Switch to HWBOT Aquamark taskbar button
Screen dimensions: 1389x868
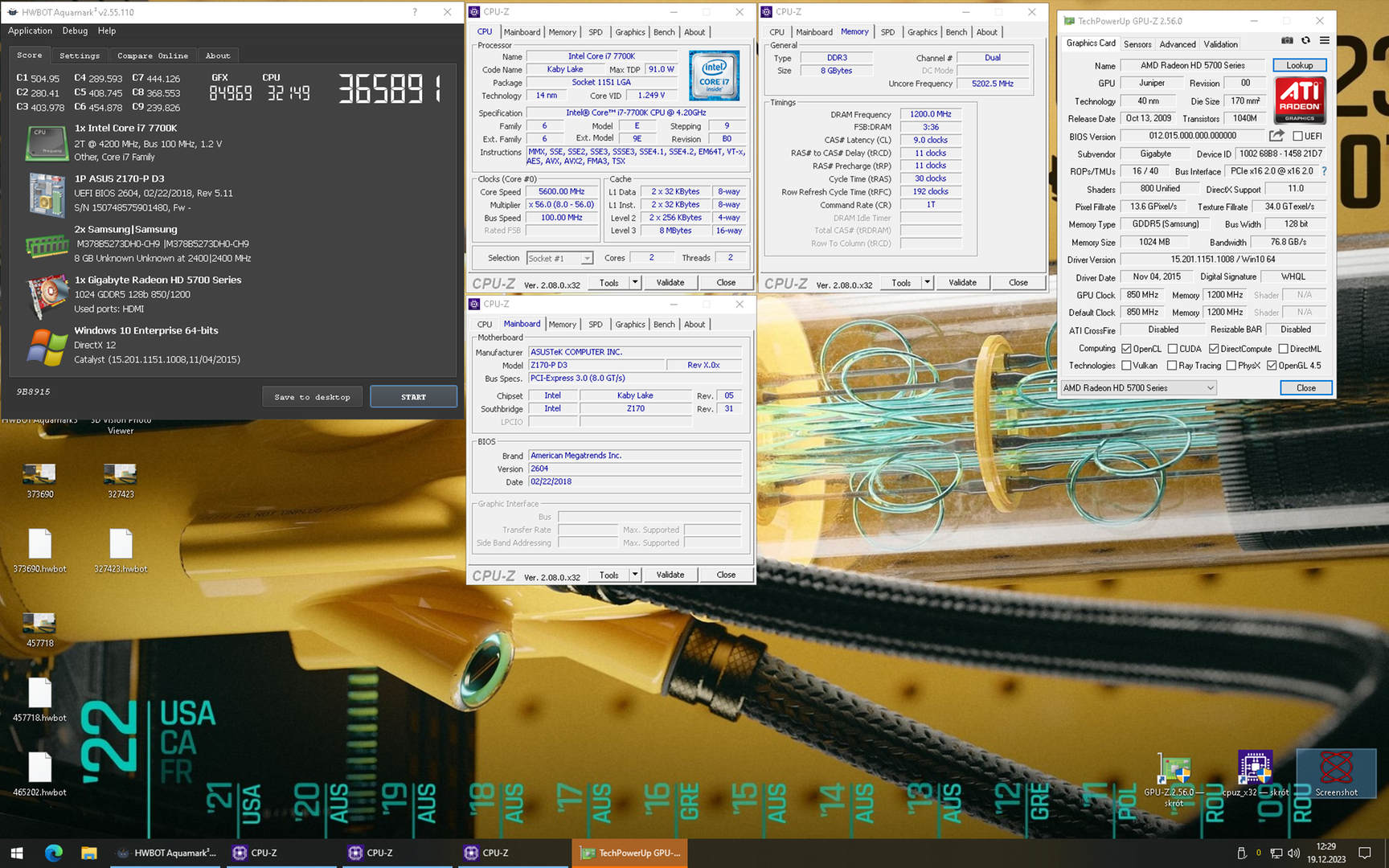(x=166, y=853)
